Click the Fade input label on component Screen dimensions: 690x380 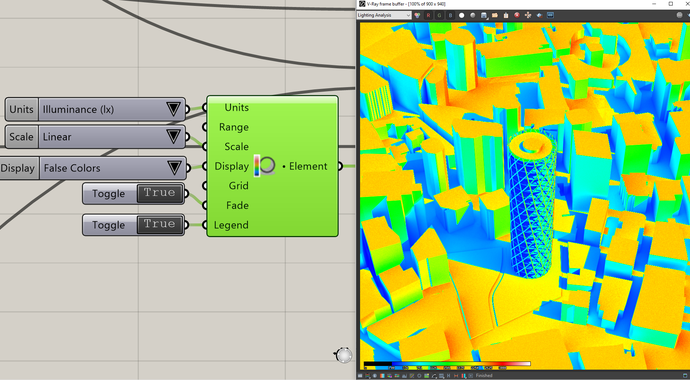(237, 205)
